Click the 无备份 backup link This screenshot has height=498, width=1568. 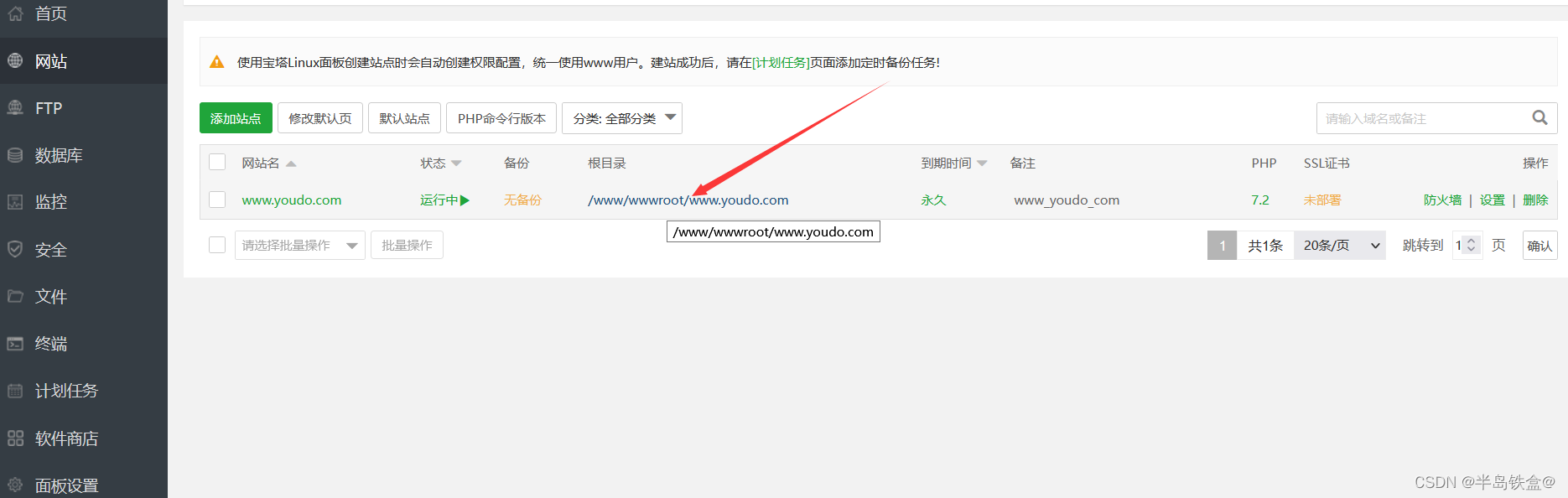[522, 200]
